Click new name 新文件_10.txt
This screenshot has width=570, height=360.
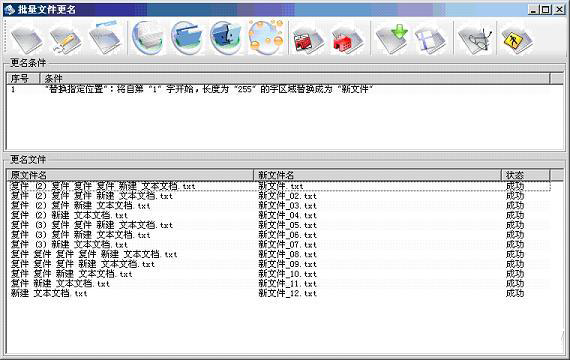click(x=288, y=274)
